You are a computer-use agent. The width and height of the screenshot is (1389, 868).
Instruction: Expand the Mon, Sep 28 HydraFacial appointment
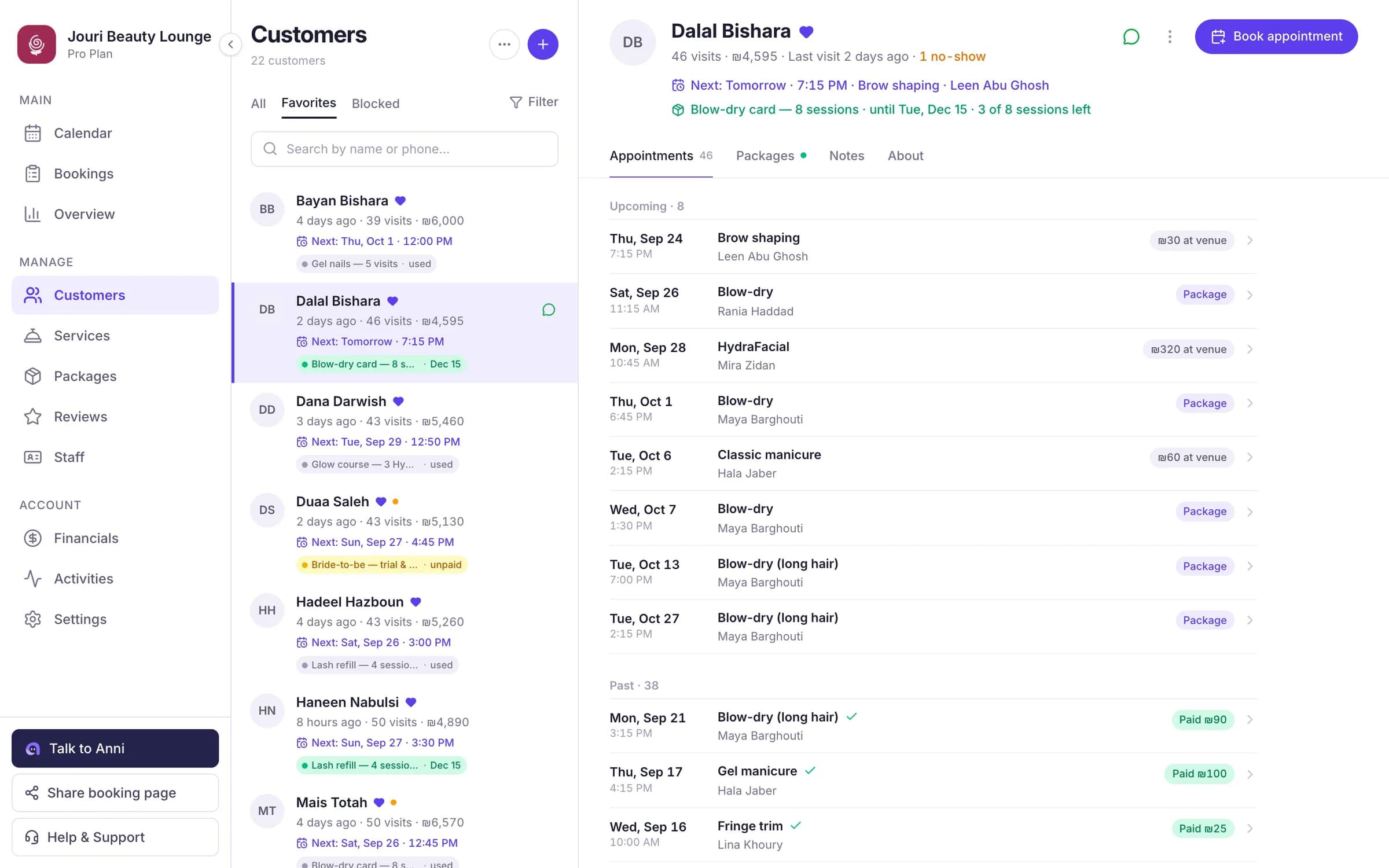tap(934, 355)
